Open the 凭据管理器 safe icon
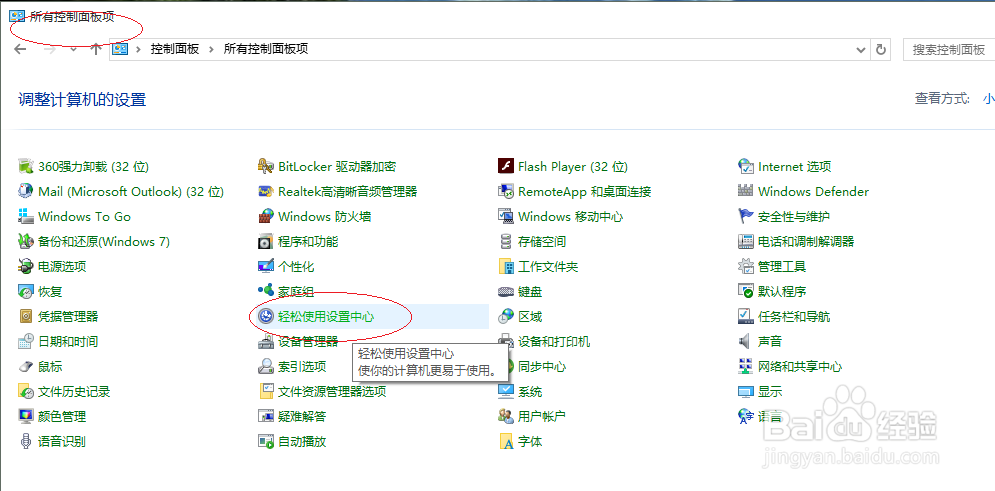 point(26,317)
